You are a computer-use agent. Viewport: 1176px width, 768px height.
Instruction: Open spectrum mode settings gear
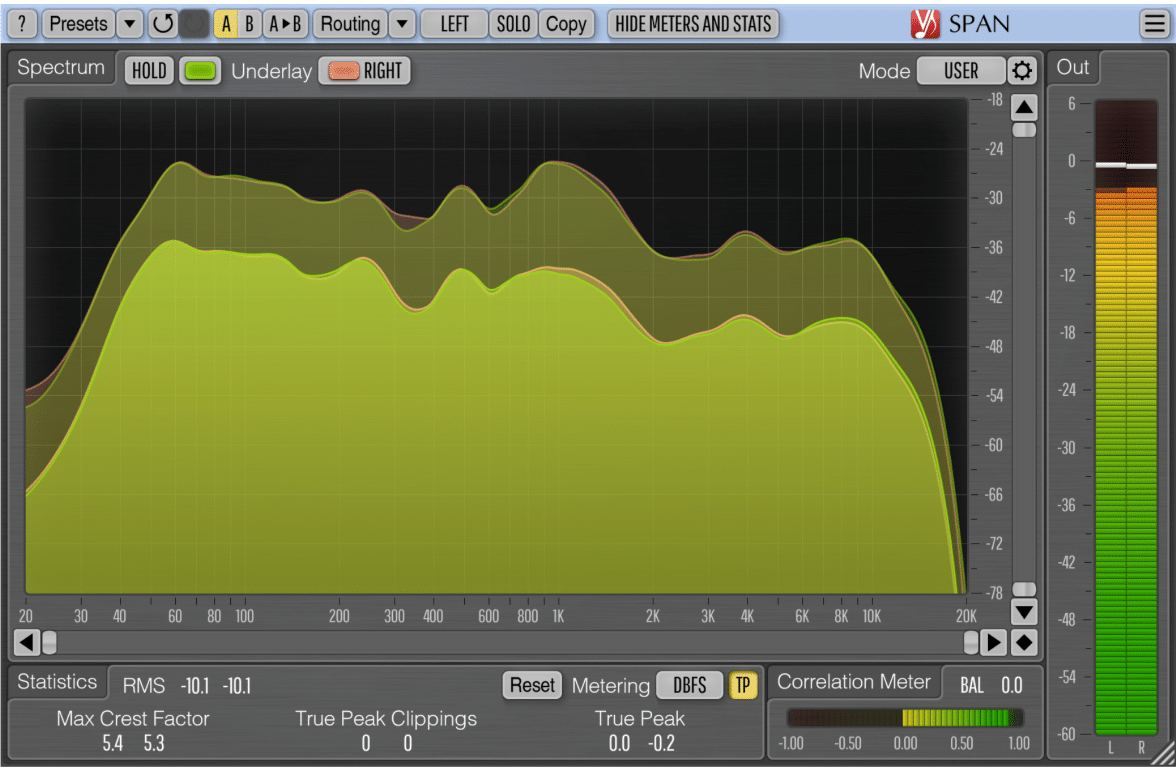tap(1021, 71)
